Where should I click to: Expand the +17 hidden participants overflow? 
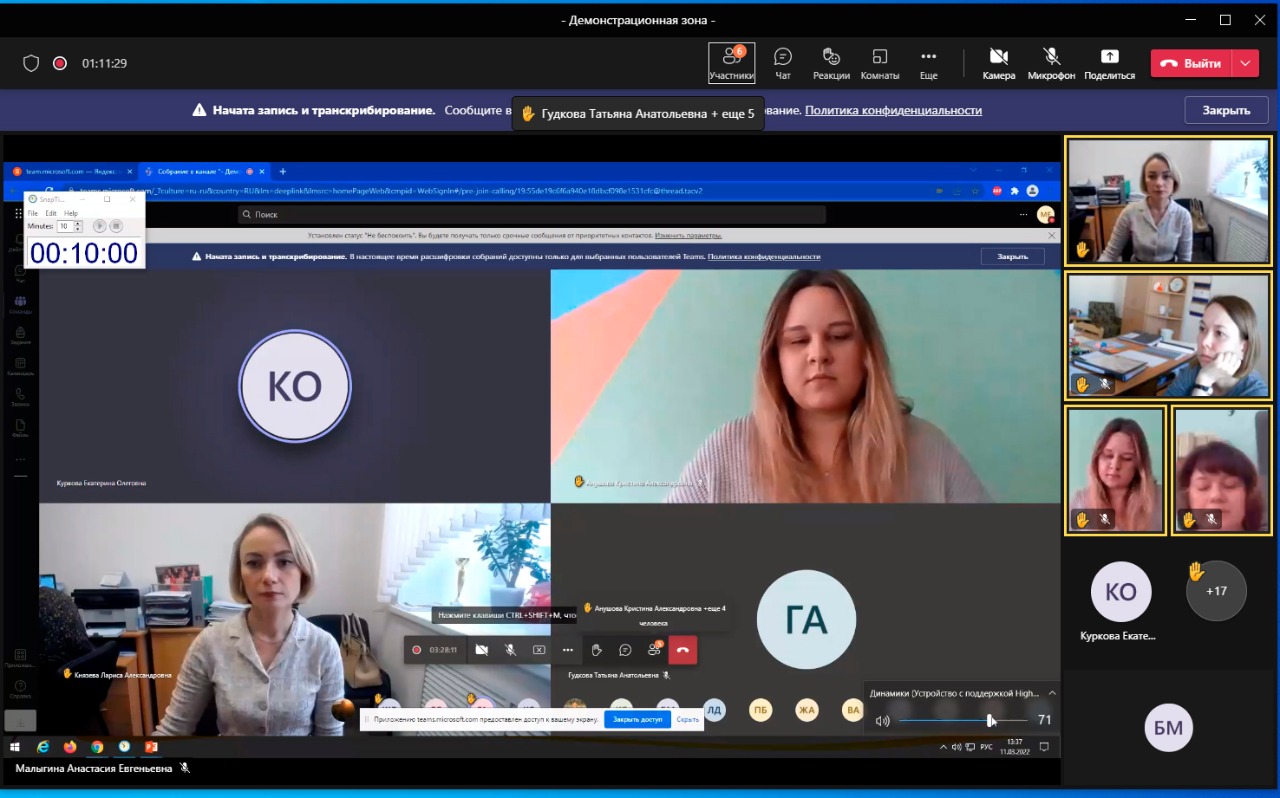(1216, 591)
